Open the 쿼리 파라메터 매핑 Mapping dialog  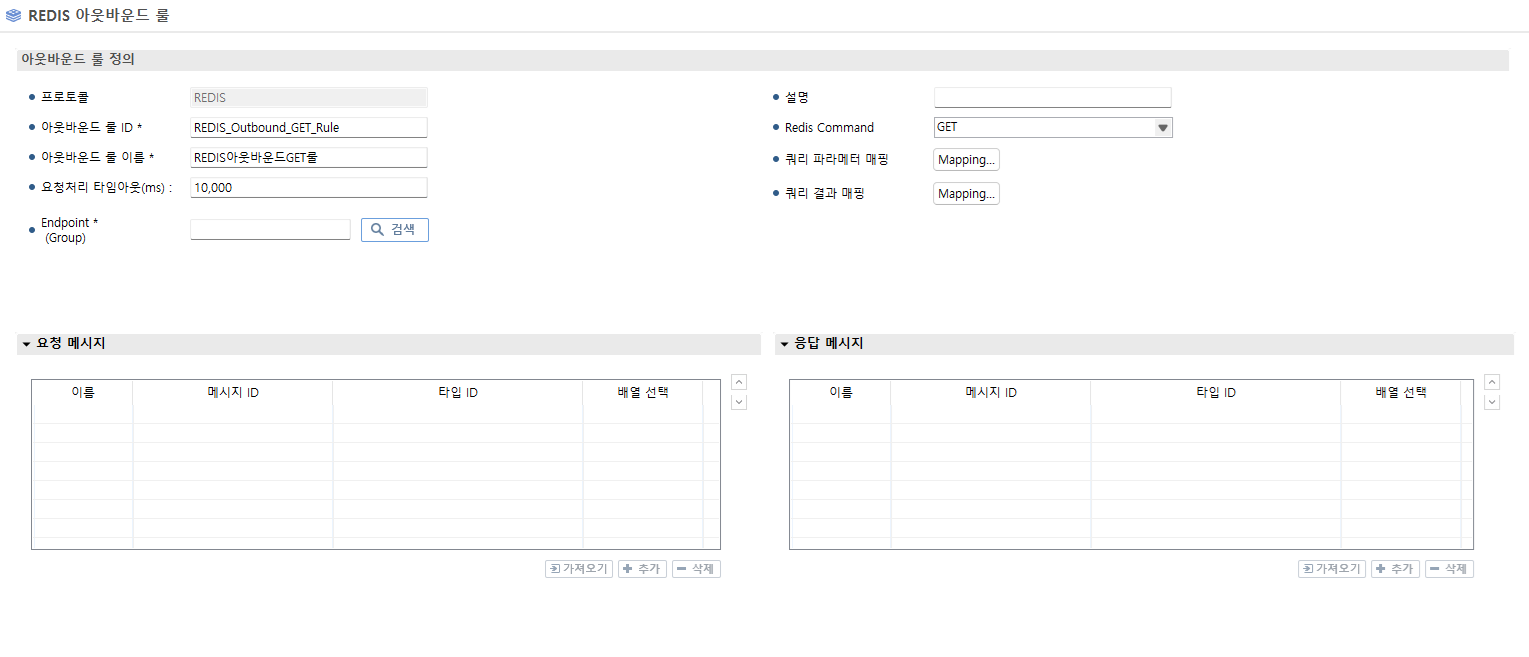pos(965,159)
